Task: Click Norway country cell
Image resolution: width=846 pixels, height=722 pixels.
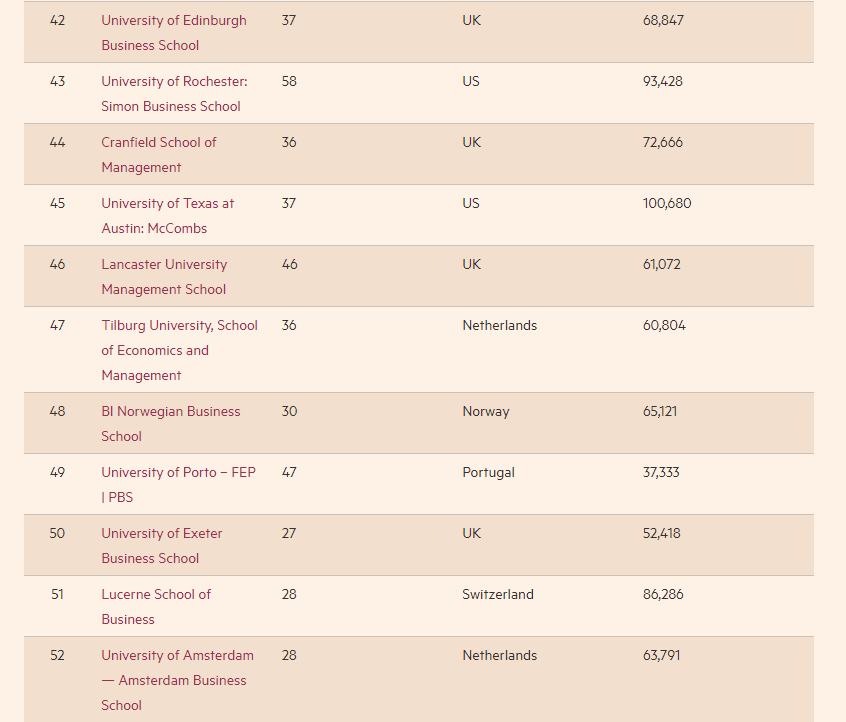Action: pos(486,412)
